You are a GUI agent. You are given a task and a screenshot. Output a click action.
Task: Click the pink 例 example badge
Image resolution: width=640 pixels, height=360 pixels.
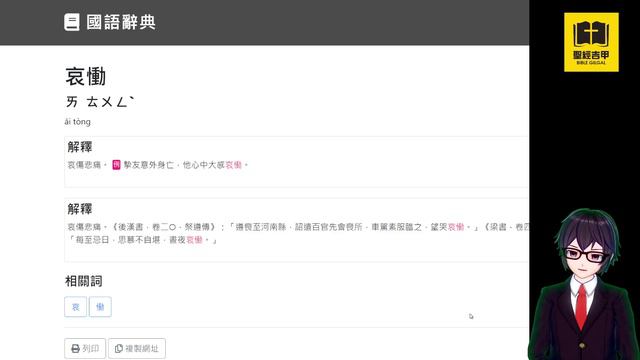116,164
